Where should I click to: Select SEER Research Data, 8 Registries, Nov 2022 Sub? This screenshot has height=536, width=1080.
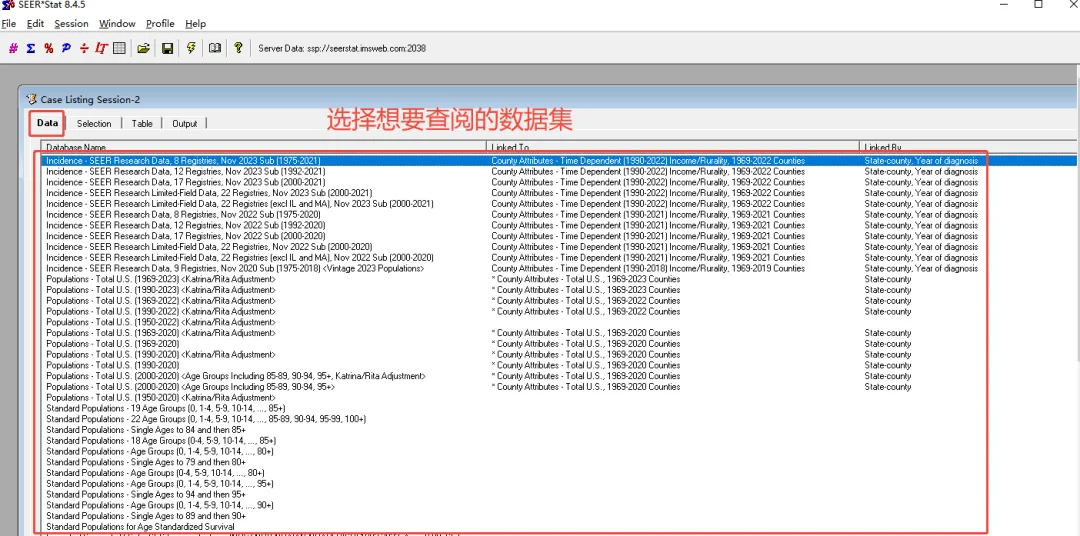[183, 214]
